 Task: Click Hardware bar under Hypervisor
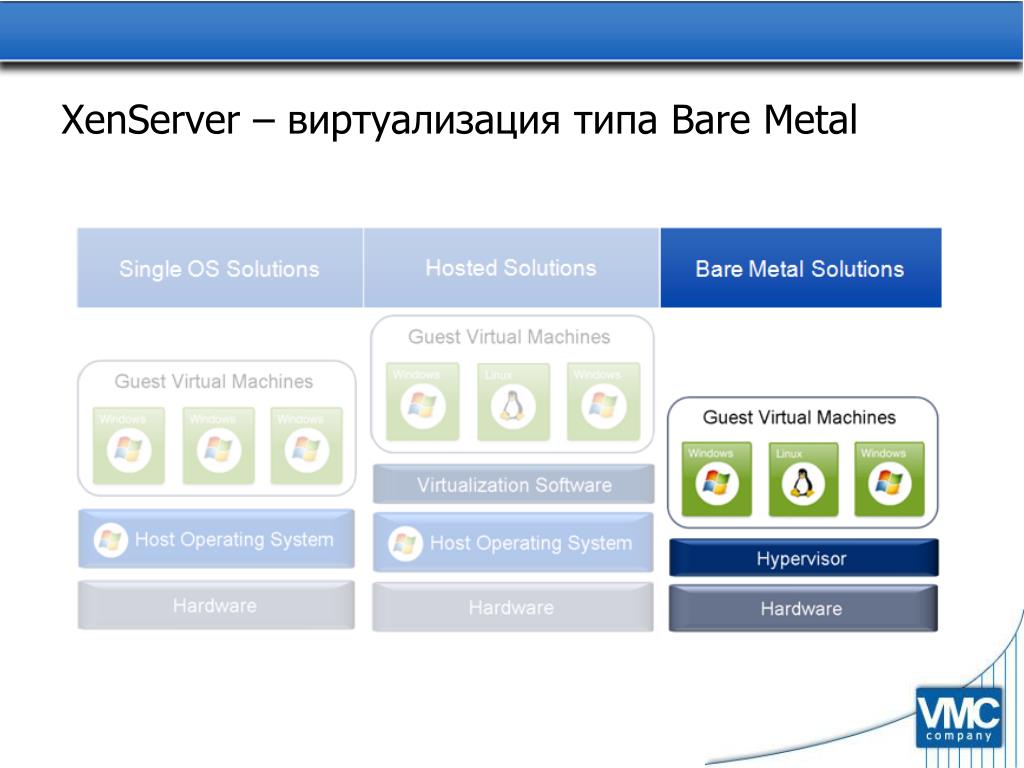coord(803,608)
